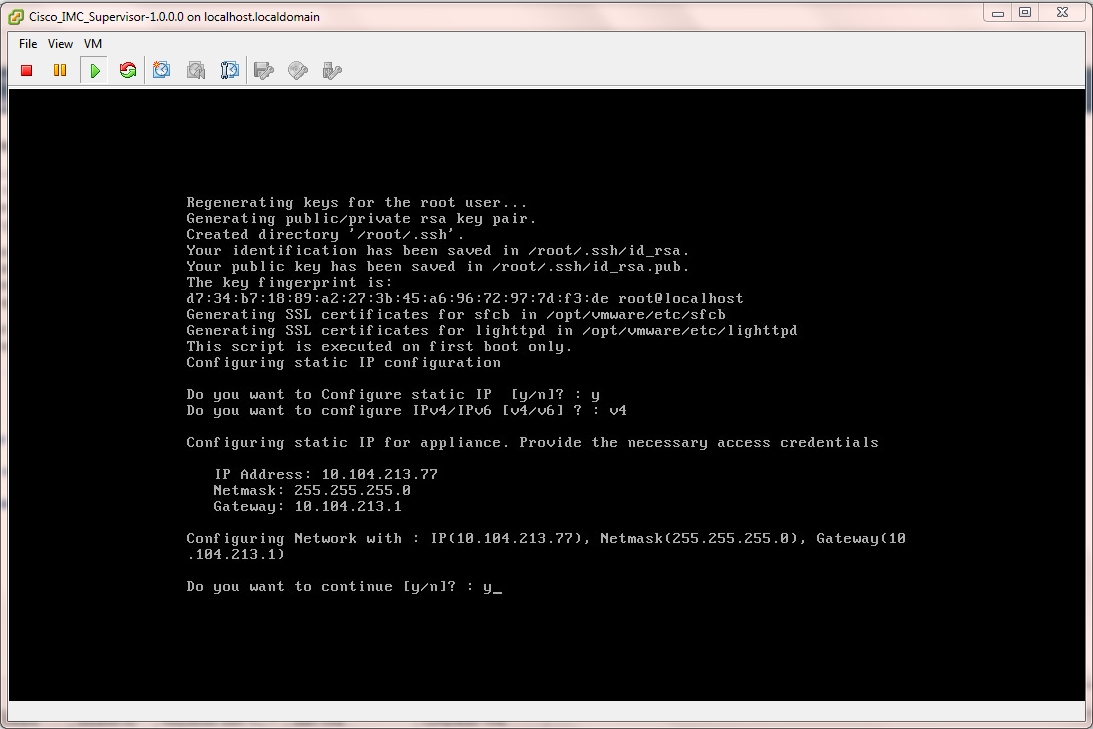Take a snapshot with the clock icon
The width and height of the screenshot is (1093, 729).
162,70
